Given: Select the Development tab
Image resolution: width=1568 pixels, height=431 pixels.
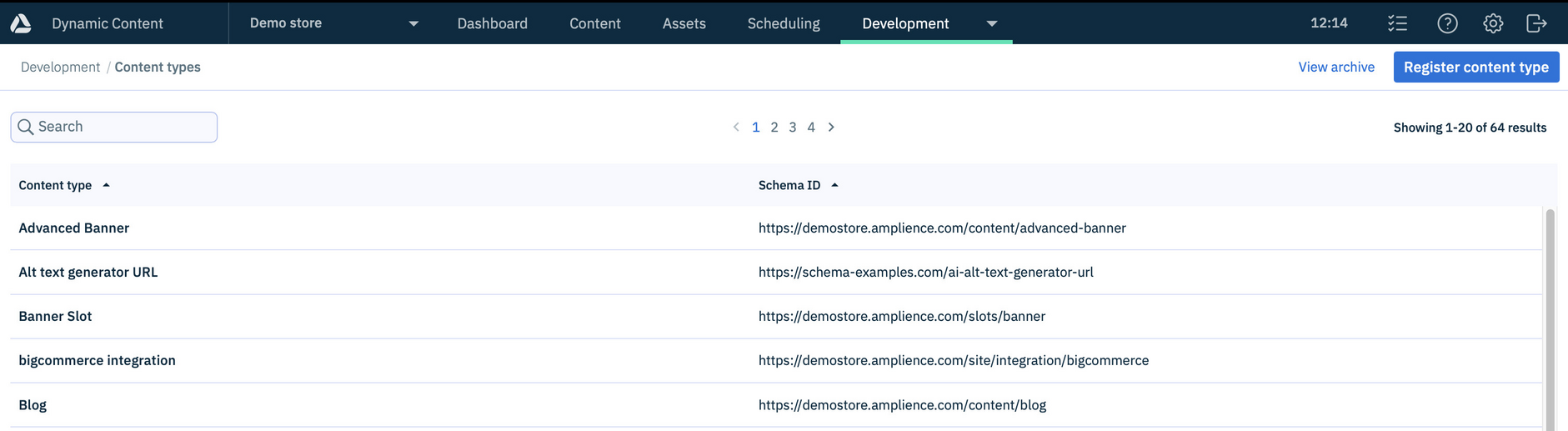Looking at the screenshot, I should tap(905, 23).
